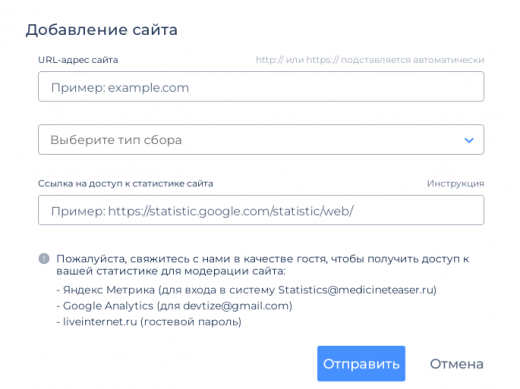
Task: Click the http:// или https:// hint text
Action: tap(370, 60)
